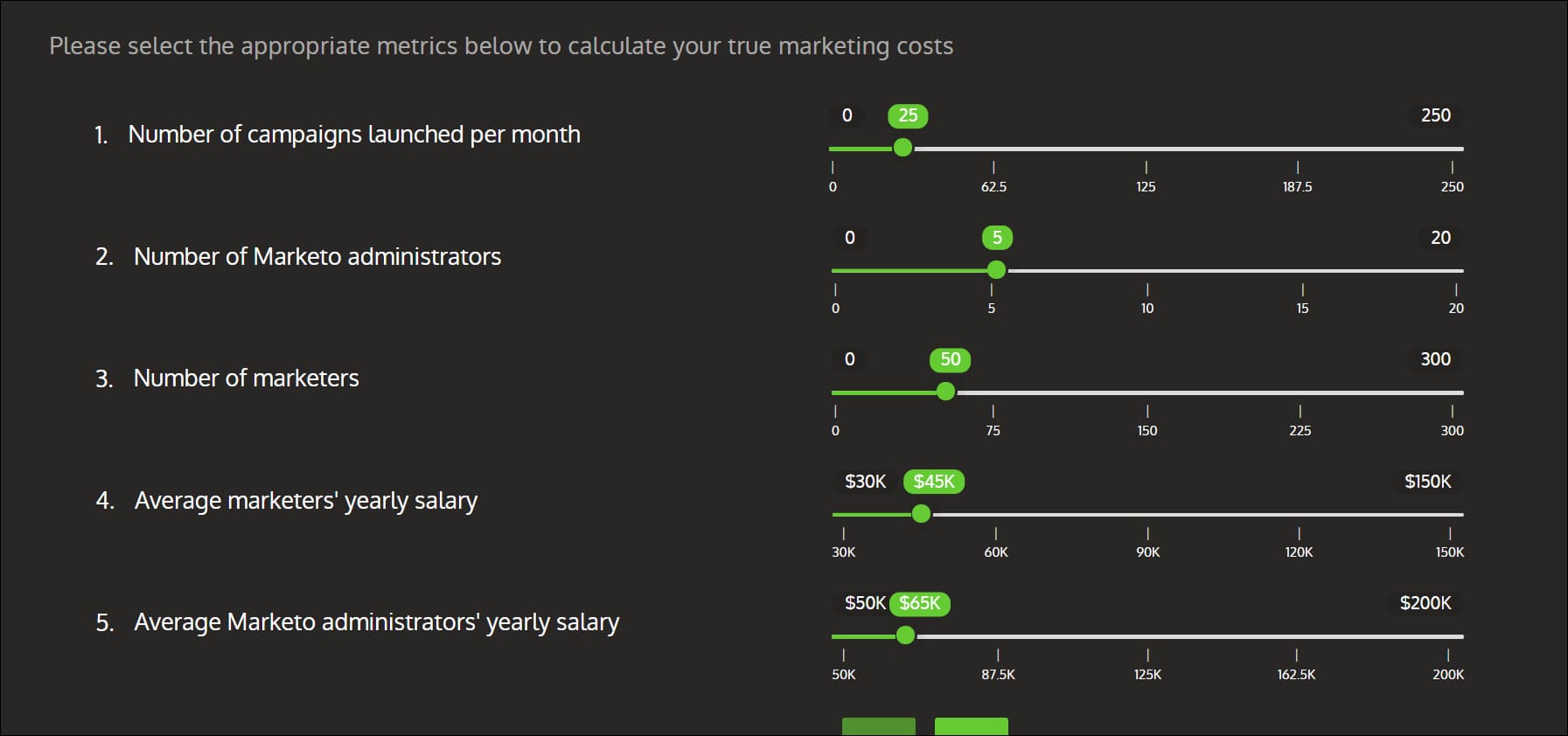Click the 125 tick label under campaigns slider
The height and width of the screenshot is (736, 1568).
(x=1146, y=187)
